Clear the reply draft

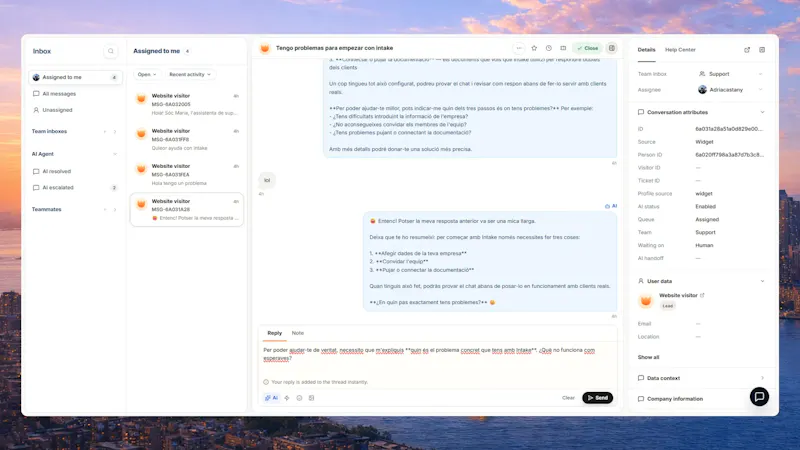568,398
